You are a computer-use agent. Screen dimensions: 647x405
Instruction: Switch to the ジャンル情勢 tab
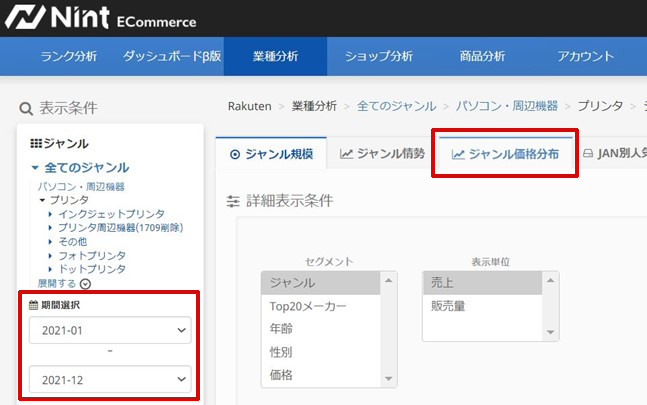pos(382,154)
